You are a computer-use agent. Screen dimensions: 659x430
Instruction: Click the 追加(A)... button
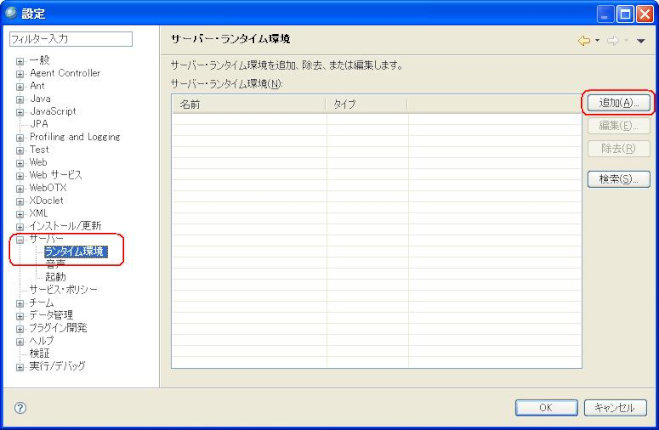pyautogui.click(x=617, y=103)
